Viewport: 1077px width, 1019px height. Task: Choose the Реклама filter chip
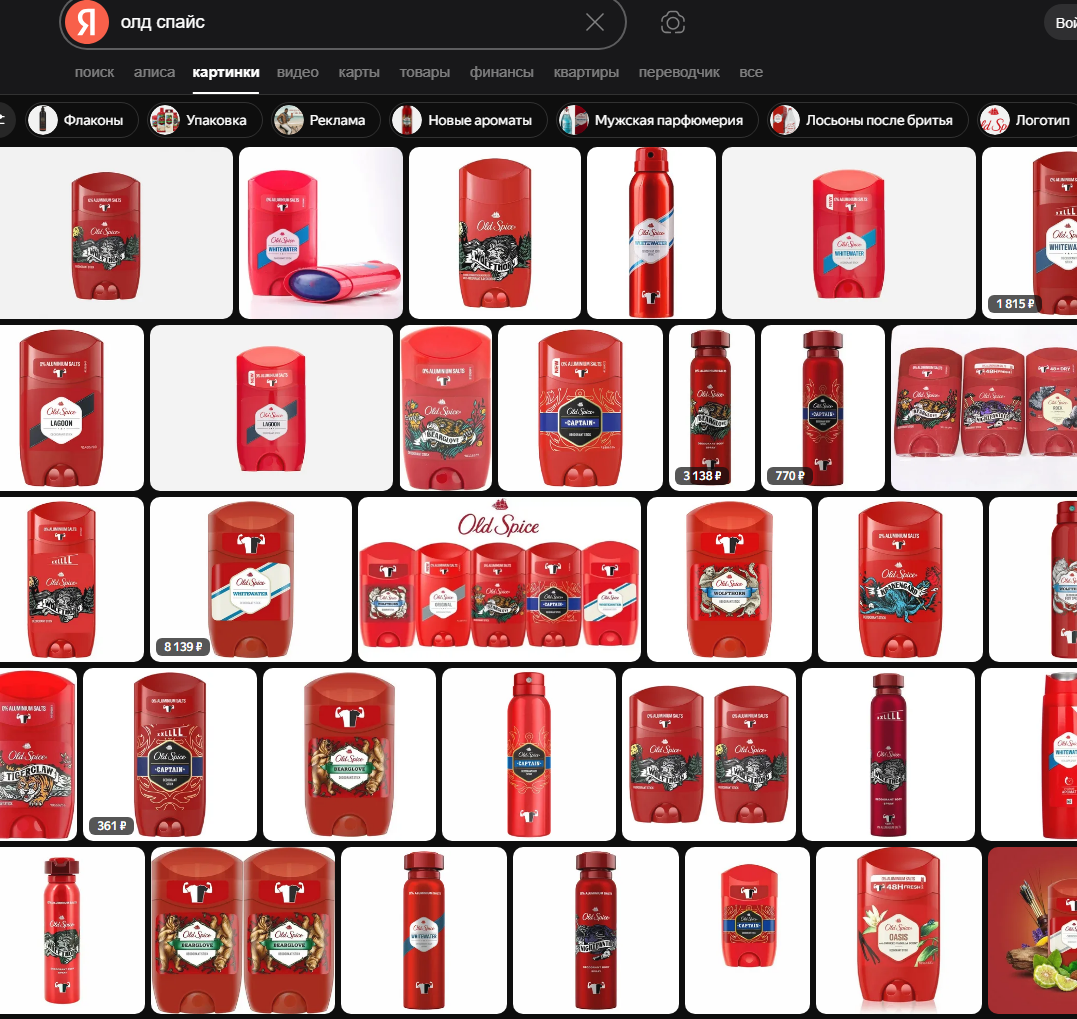[326, 120]
